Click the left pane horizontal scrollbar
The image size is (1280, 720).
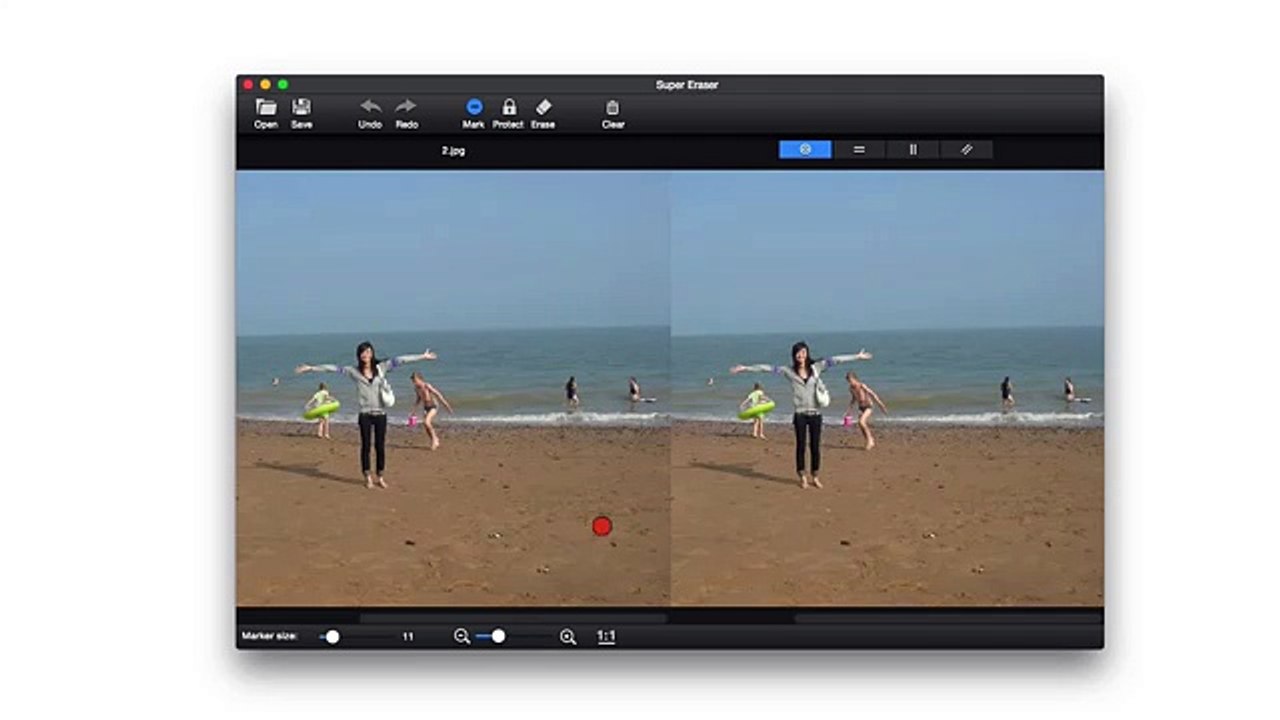pos(513,618)
